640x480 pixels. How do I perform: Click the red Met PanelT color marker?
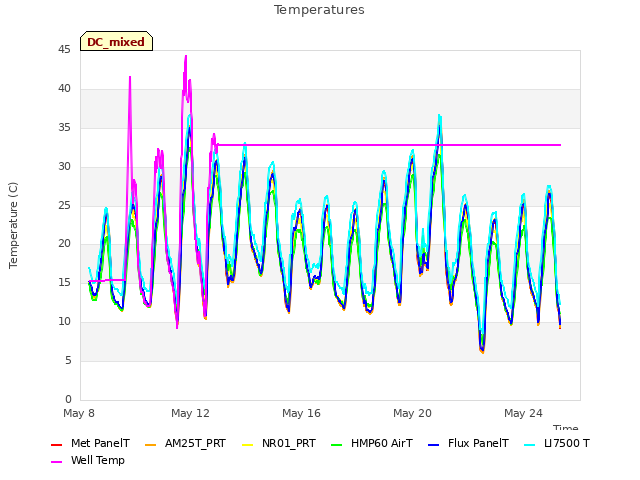56,445
